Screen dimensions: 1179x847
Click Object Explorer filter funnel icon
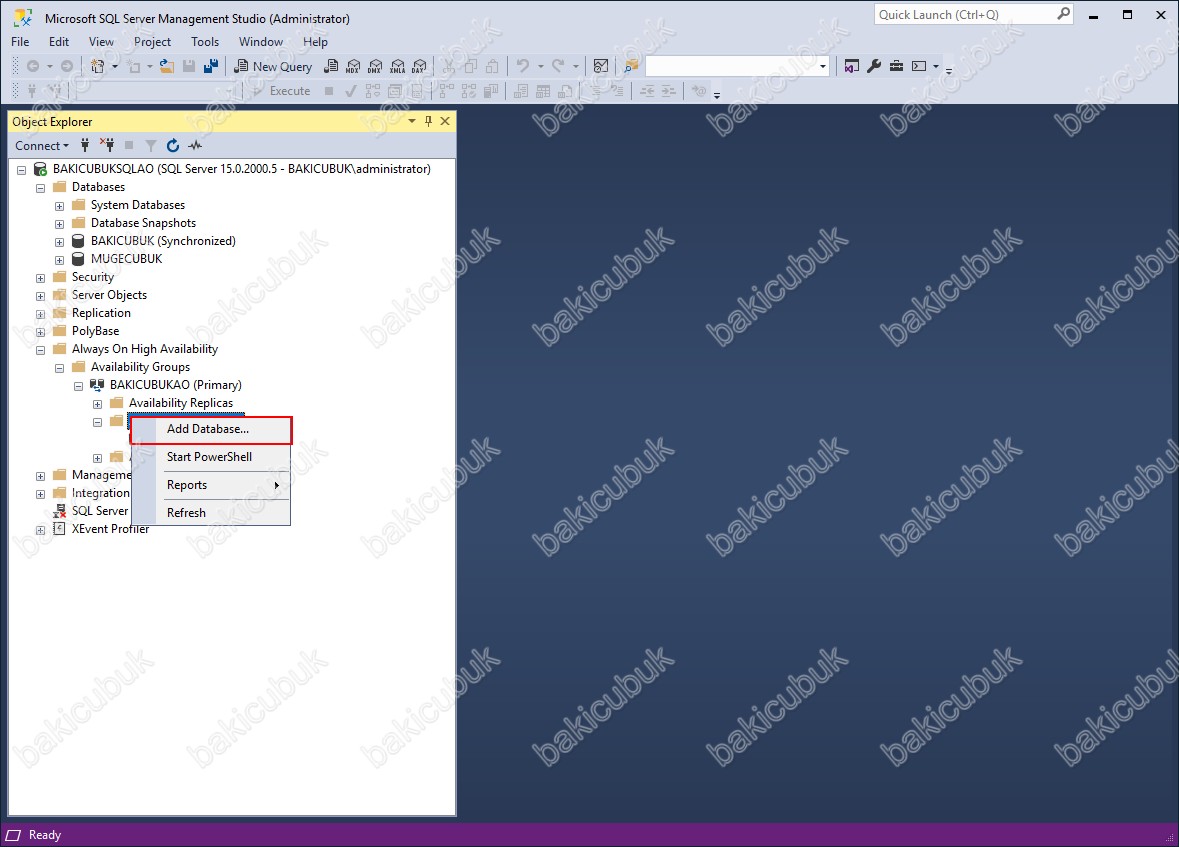(151, 145)
